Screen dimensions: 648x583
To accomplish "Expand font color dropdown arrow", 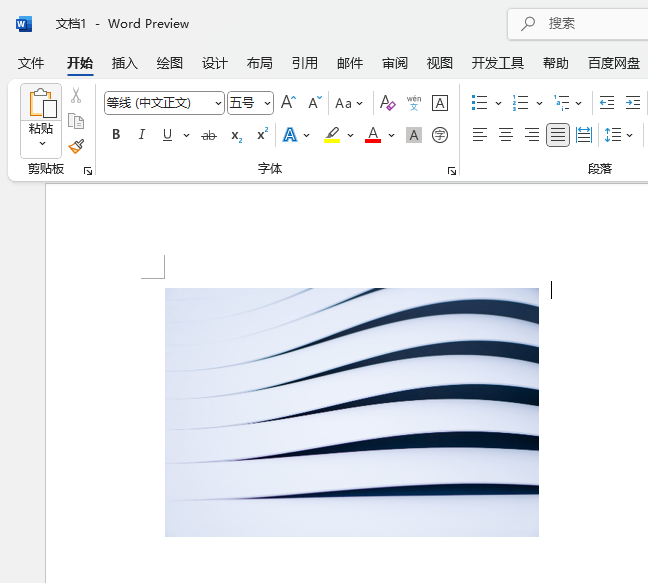I will [x=391, y=135].
